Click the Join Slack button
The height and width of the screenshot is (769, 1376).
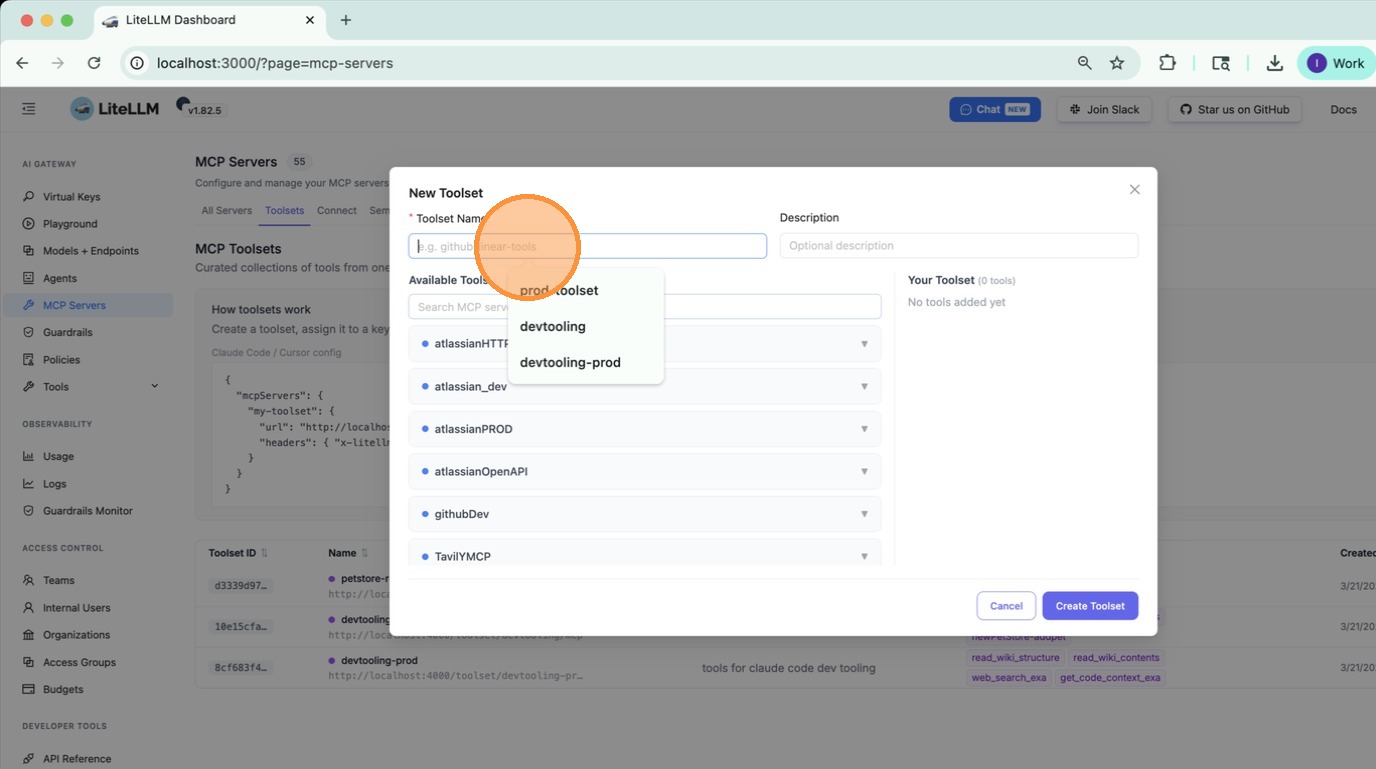1105,110
